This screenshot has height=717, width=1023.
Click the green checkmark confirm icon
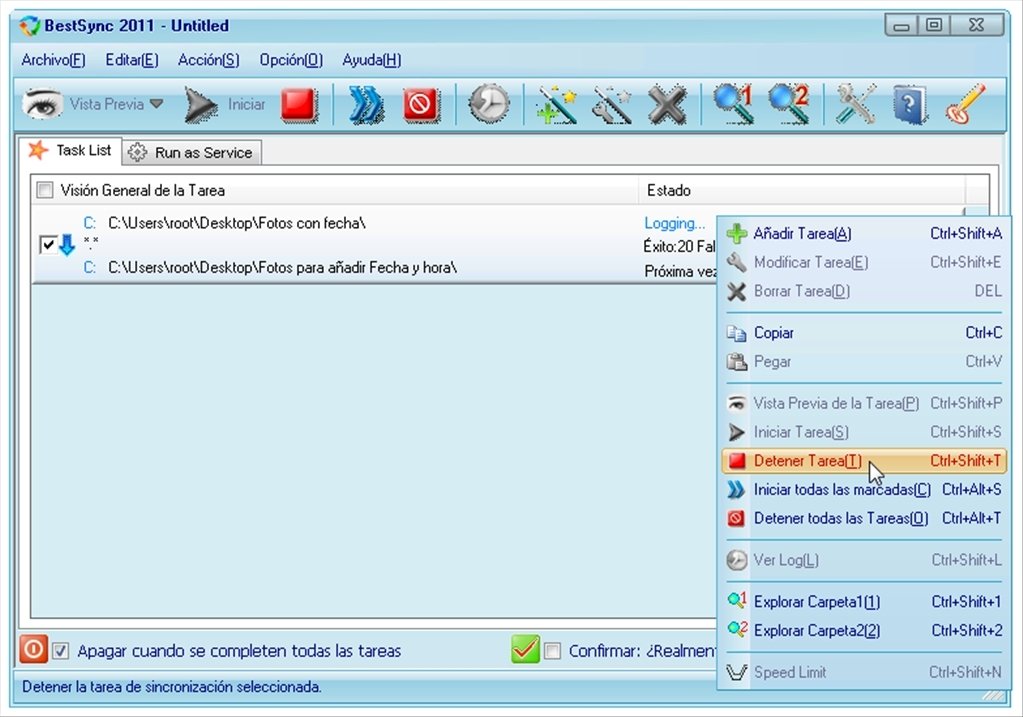click(x=525, y=649)
